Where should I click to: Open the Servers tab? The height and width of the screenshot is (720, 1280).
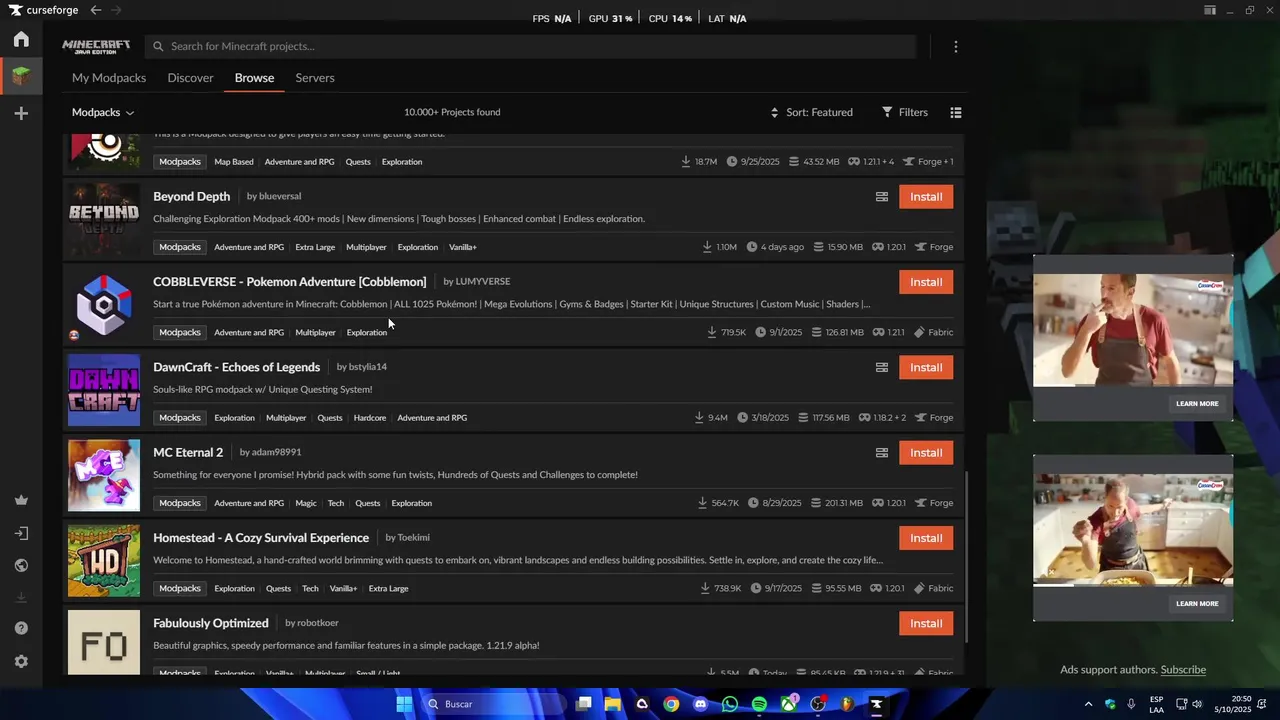coord(315,78)
